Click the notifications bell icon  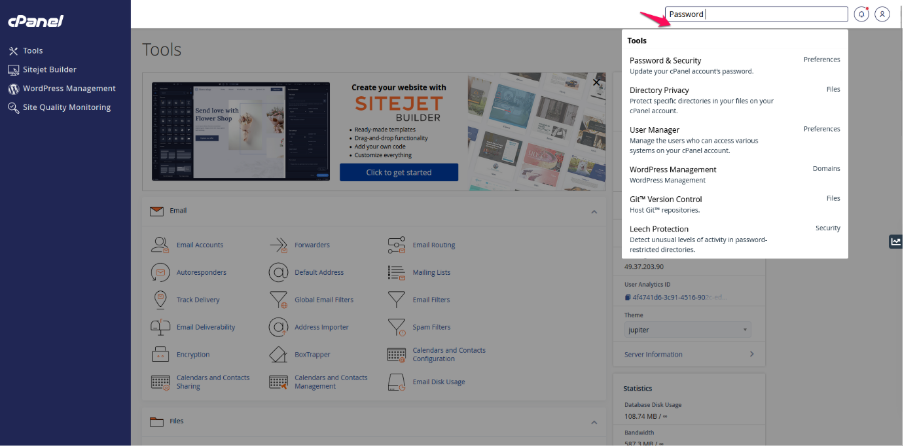(861, 14)
